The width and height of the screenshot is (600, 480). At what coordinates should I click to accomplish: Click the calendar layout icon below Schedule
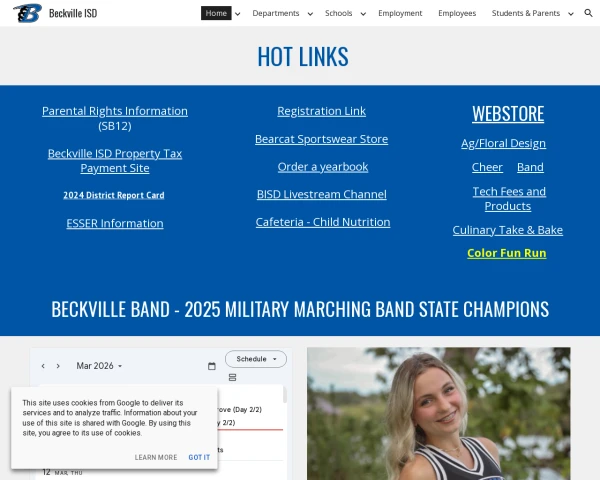pyautogui.click(x=232, y=377)
